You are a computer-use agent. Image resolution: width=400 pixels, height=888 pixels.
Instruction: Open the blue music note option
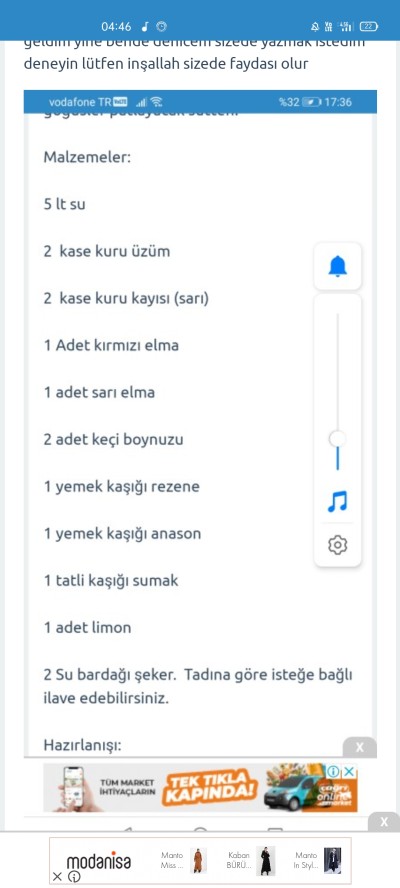point(338,501)
